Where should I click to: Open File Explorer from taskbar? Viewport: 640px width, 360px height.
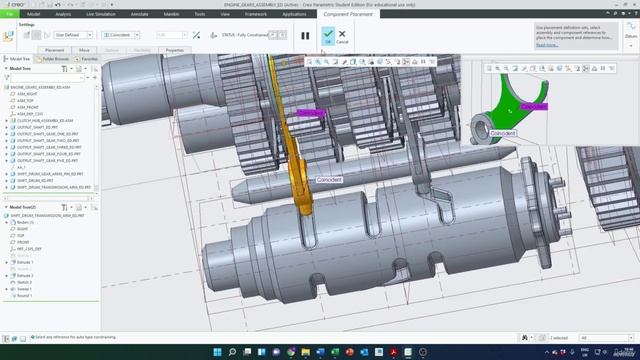(305, 352)
